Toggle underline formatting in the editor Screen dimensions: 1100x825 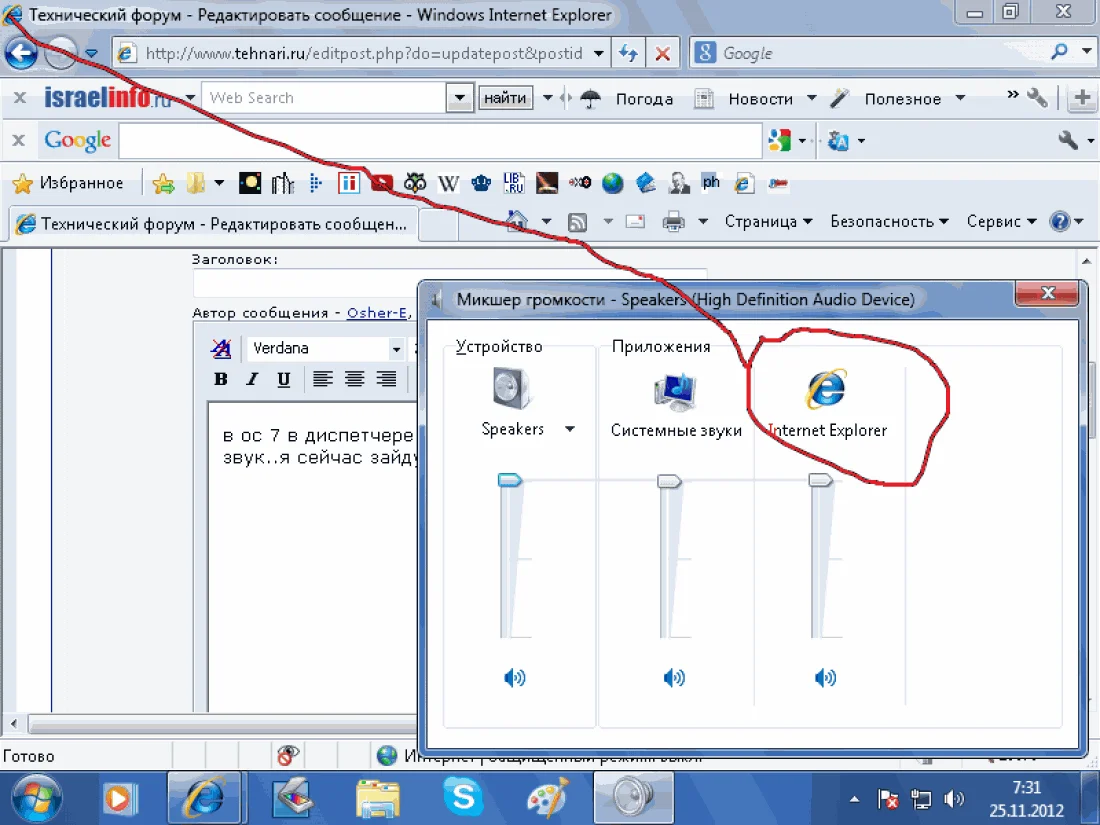pyautogui.click(x=283, y=380)
